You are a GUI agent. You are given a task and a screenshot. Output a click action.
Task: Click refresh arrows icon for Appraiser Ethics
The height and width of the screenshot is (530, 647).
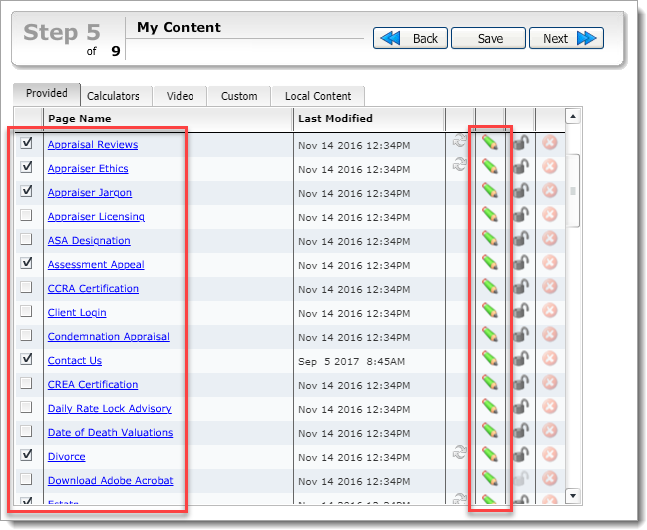click(x=459, y=164)
